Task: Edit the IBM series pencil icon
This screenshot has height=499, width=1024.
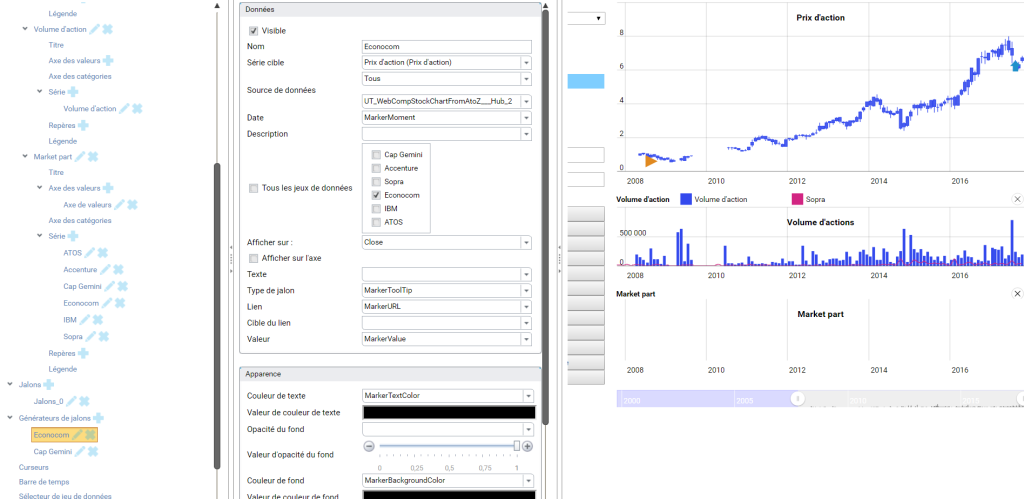Action: (x=84, y=320)
